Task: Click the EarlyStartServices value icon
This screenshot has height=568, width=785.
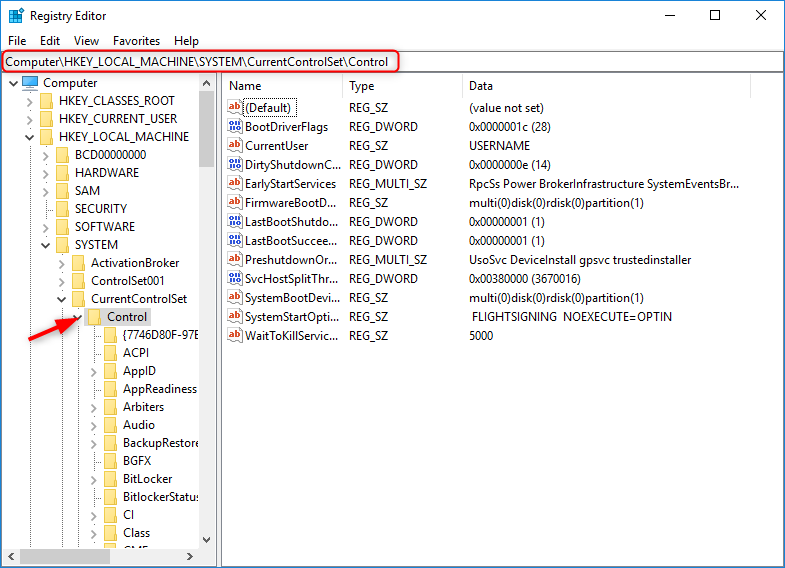Action: (x=235, y=184)
